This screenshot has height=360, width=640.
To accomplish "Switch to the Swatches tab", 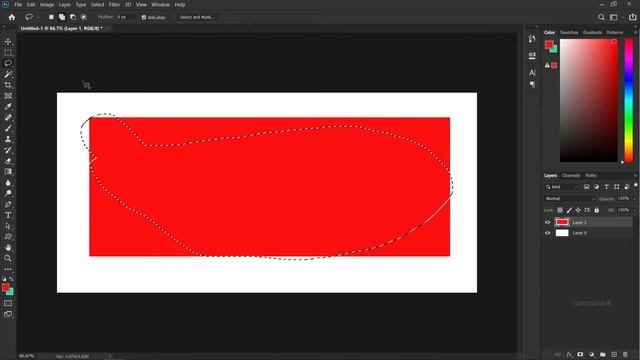I will coord(569,32).
